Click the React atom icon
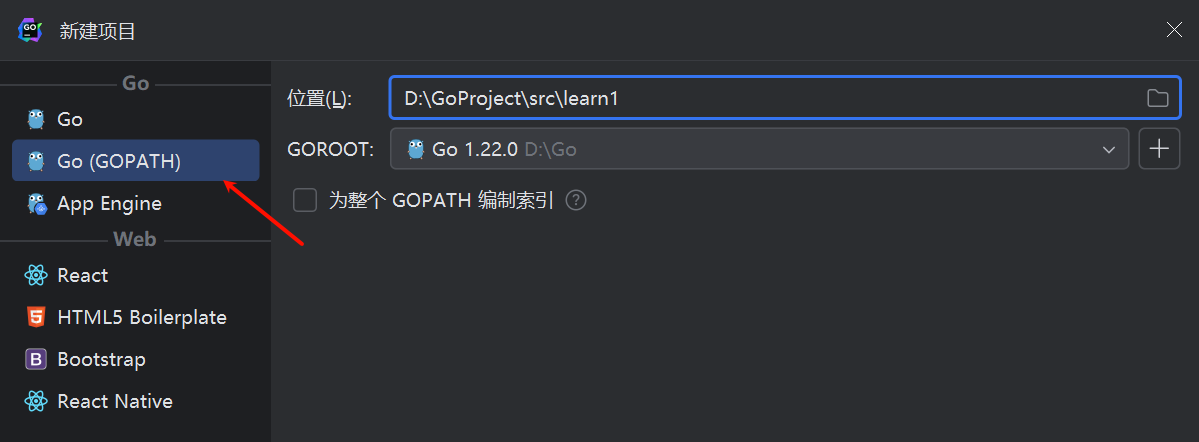Viewport: 1199px width, 442px height. (x=36, y=275)
